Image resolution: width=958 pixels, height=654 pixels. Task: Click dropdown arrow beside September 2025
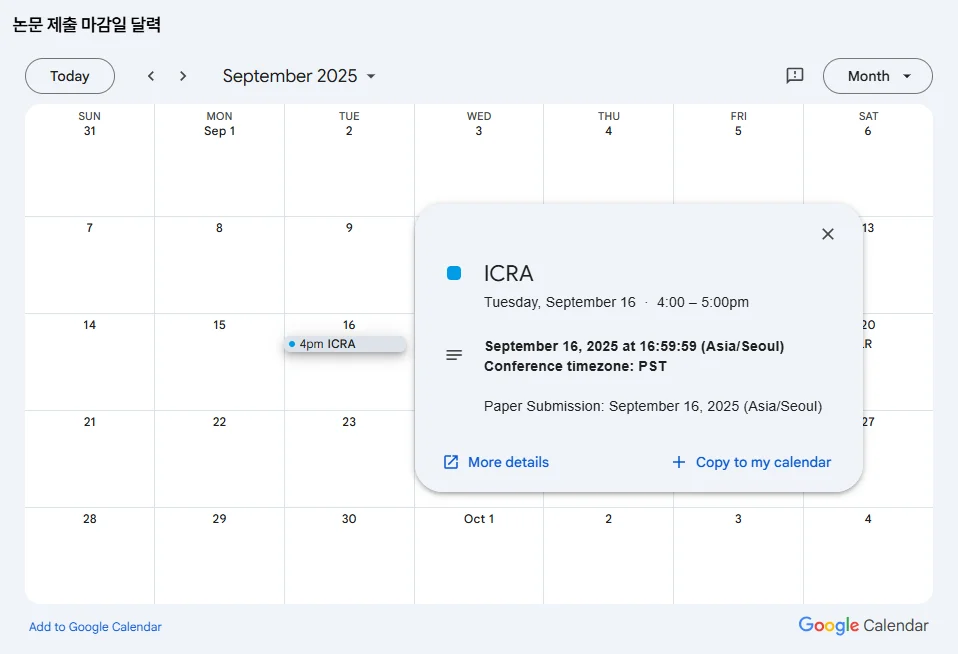371,76
